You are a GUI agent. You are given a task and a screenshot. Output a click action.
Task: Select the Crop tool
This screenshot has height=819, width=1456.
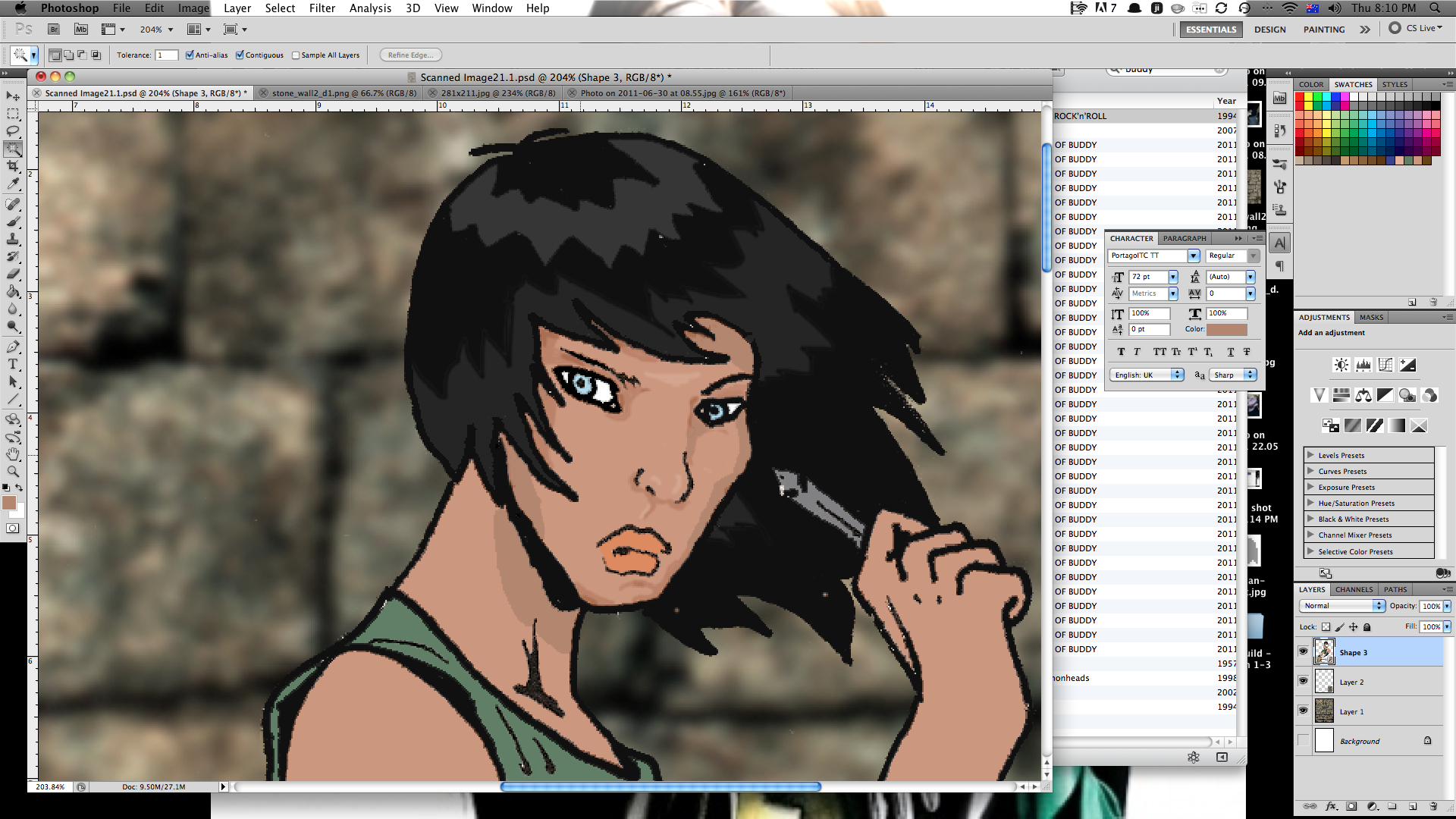pos(13,166)
